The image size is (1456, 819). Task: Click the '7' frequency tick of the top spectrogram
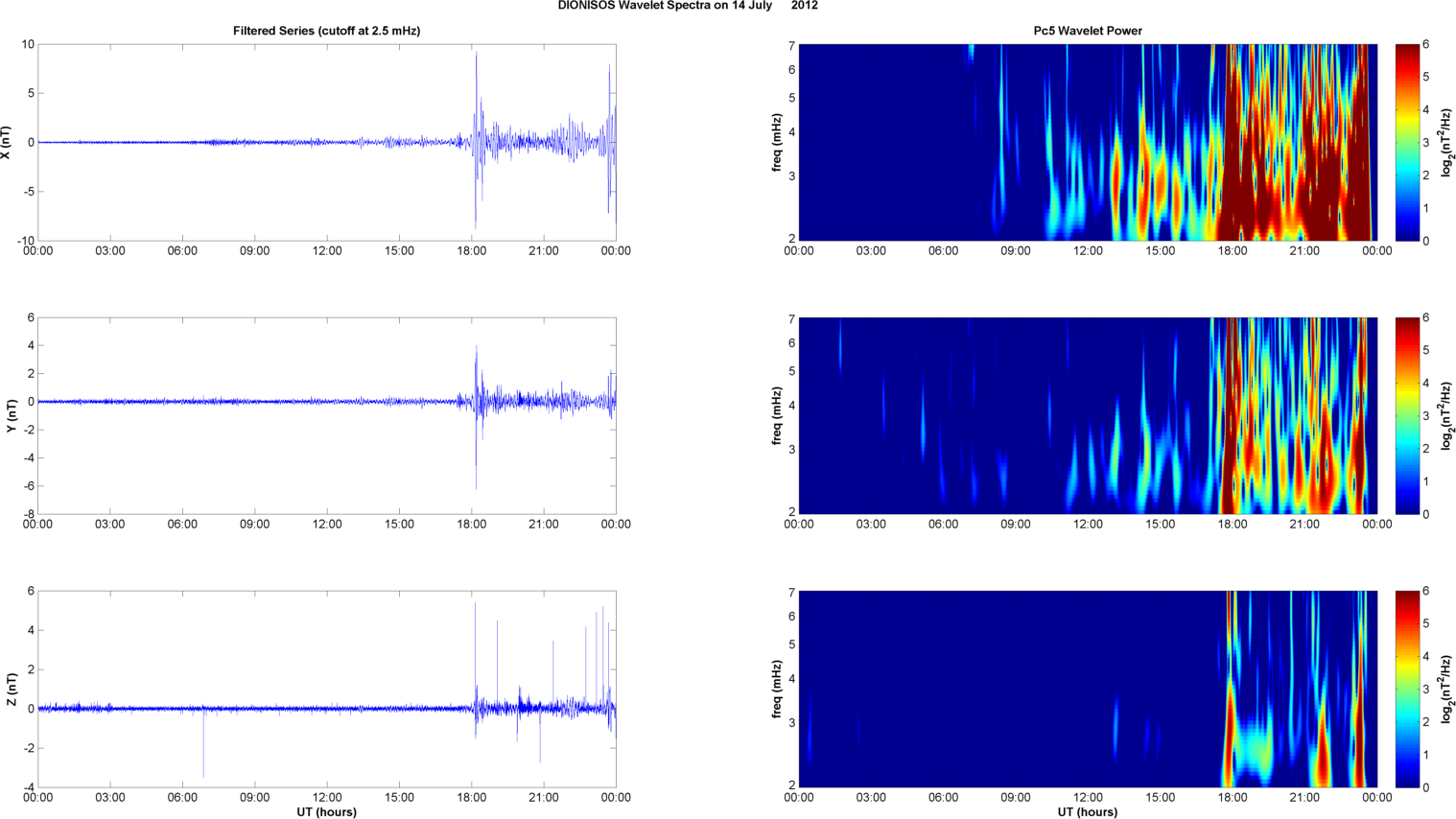(x=792, y=45)
